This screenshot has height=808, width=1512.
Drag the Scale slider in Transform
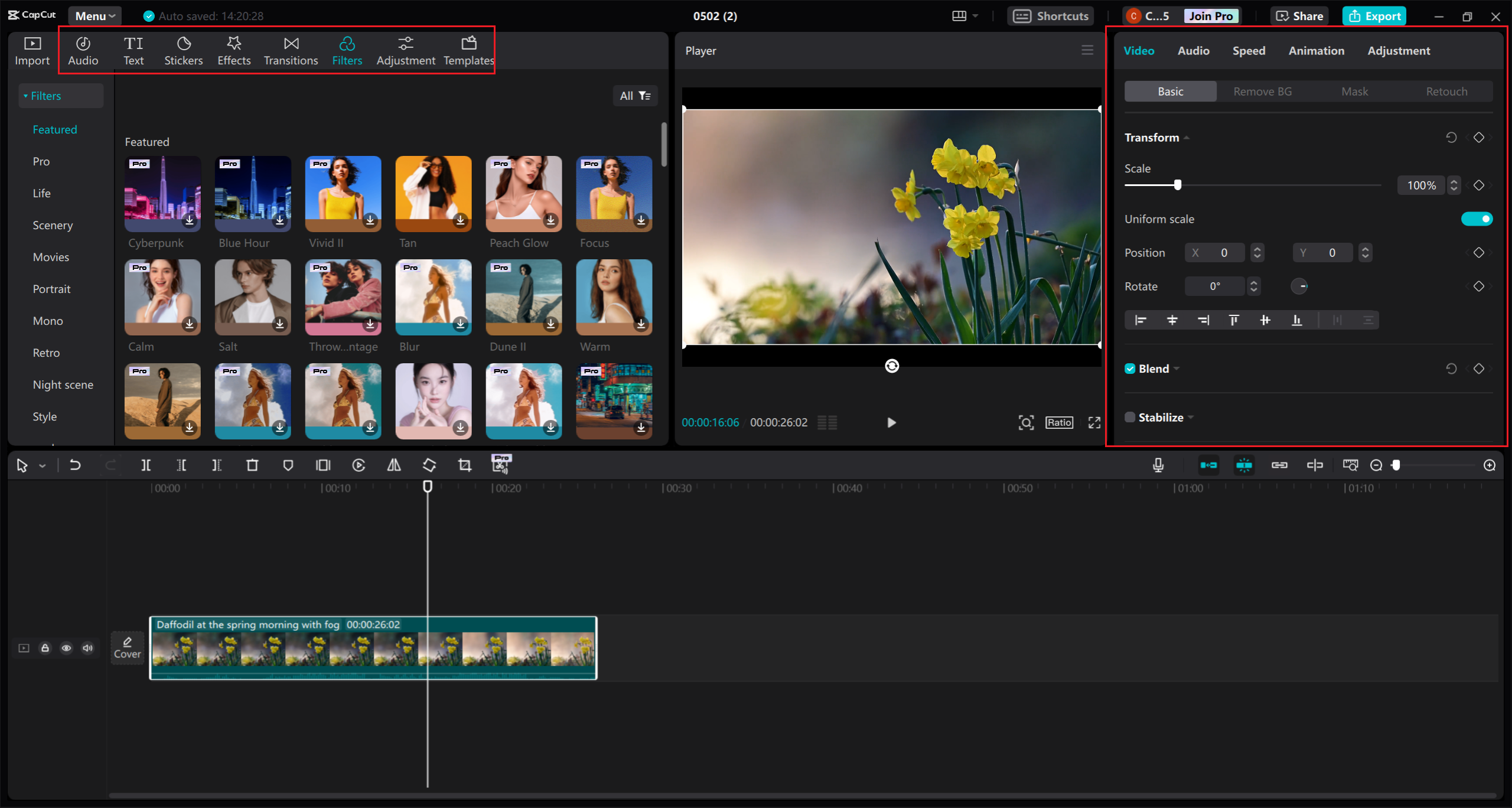click(x=1177, y=185)
